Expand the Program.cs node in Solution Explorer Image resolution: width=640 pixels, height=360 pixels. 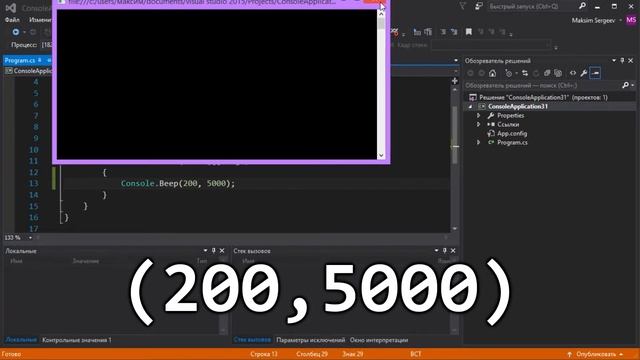(479, 142)
